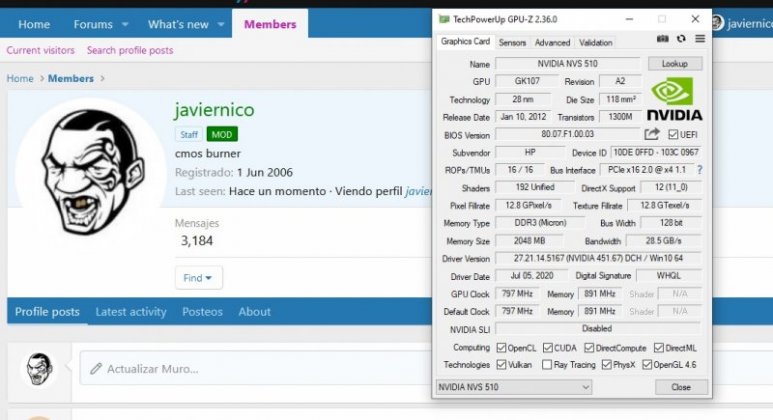Expand the What's new menu arrow
Screen dimensions: 773x420
pos(221,24)
